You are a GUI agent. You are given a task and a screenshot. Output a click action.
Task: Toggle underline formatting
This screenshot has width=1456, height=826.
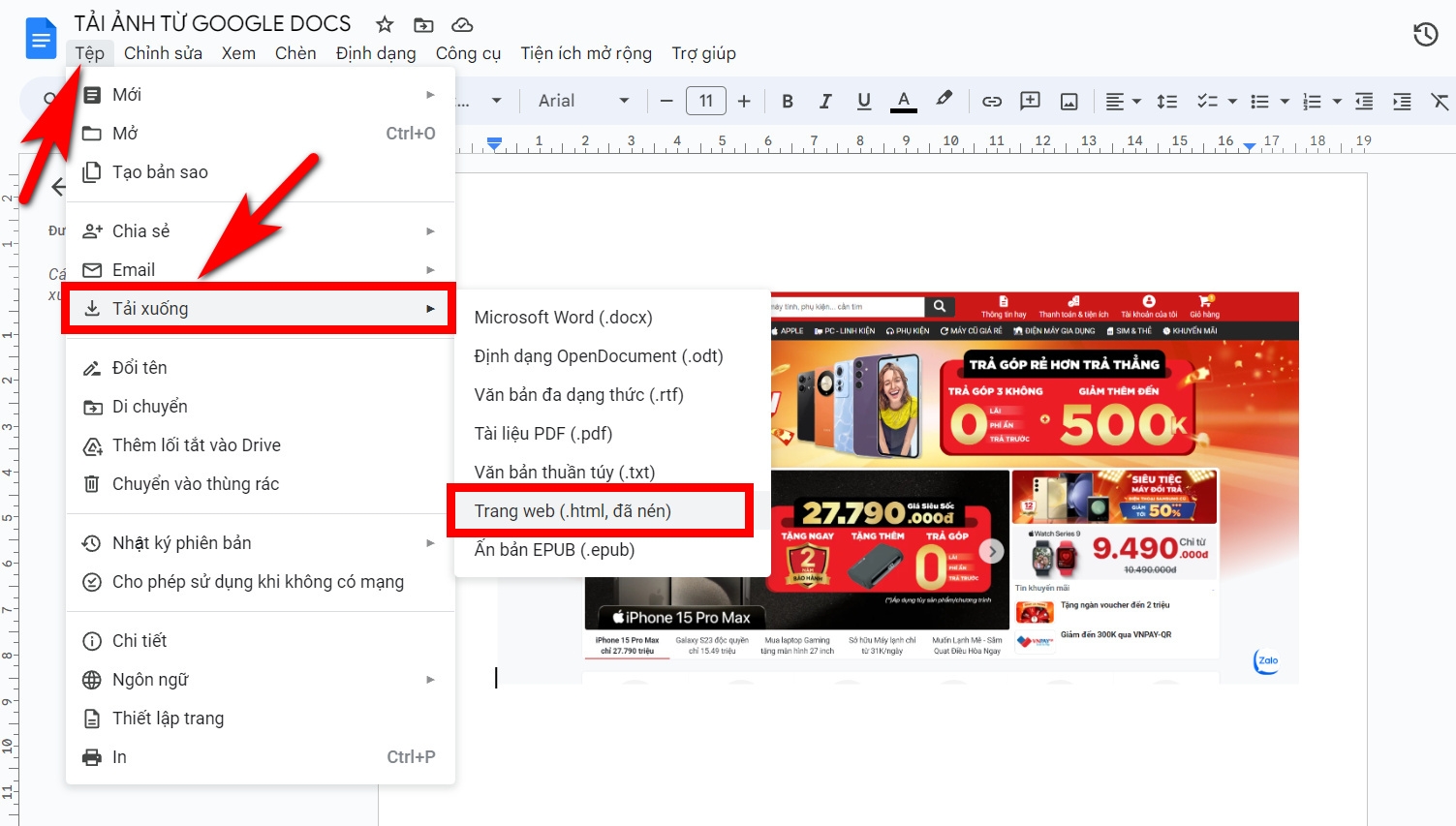pos(863,100)
